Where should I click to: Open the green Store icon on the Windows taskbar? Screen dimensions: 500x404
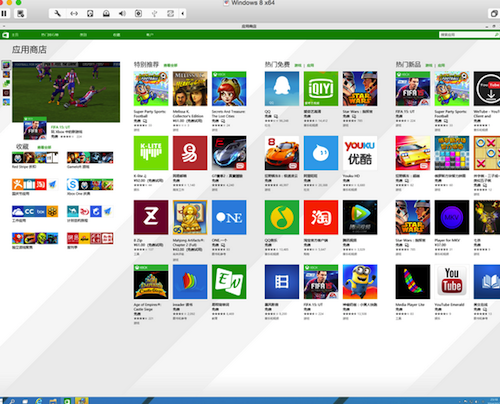click(67, 401)
